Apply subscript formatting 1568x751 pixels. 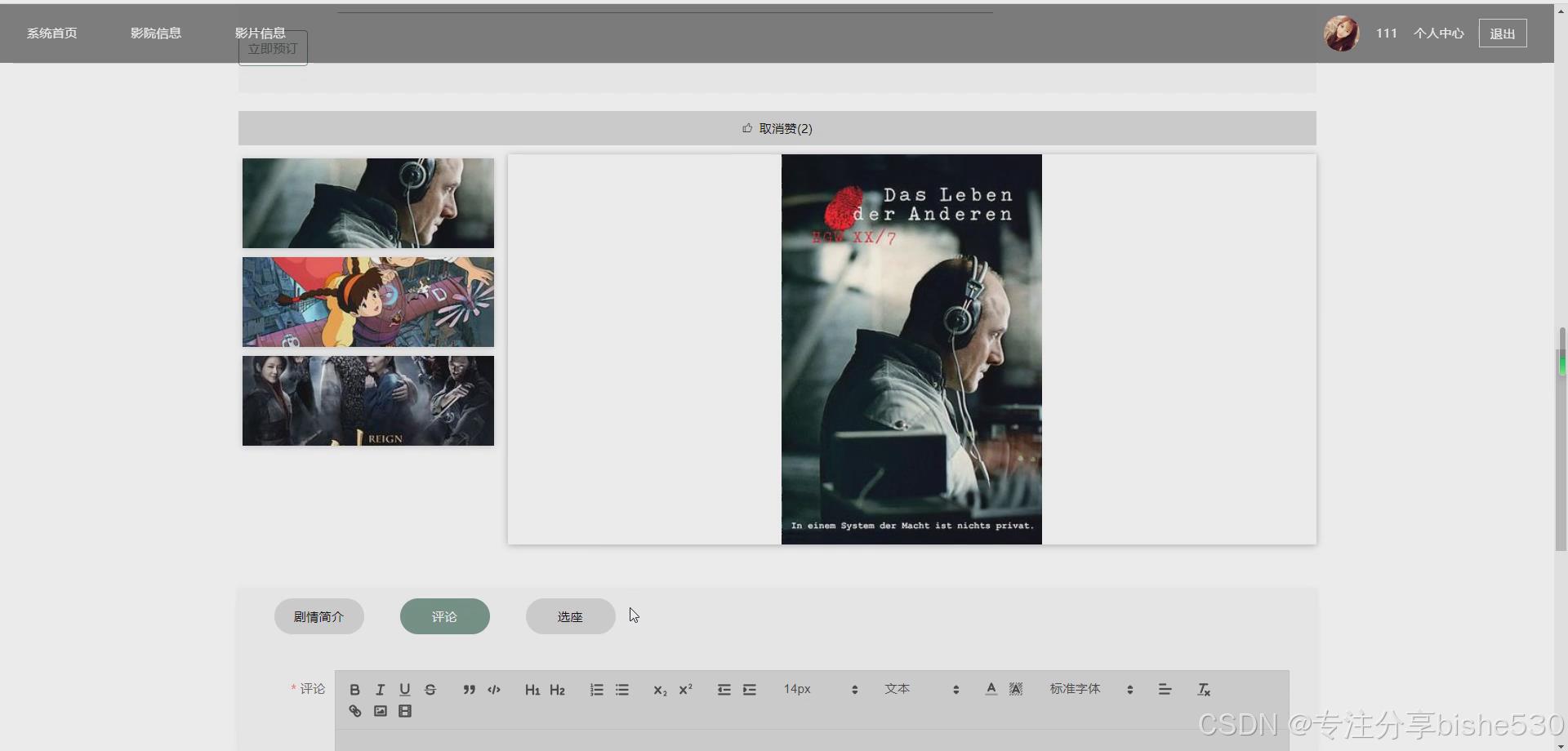[660, 690]
